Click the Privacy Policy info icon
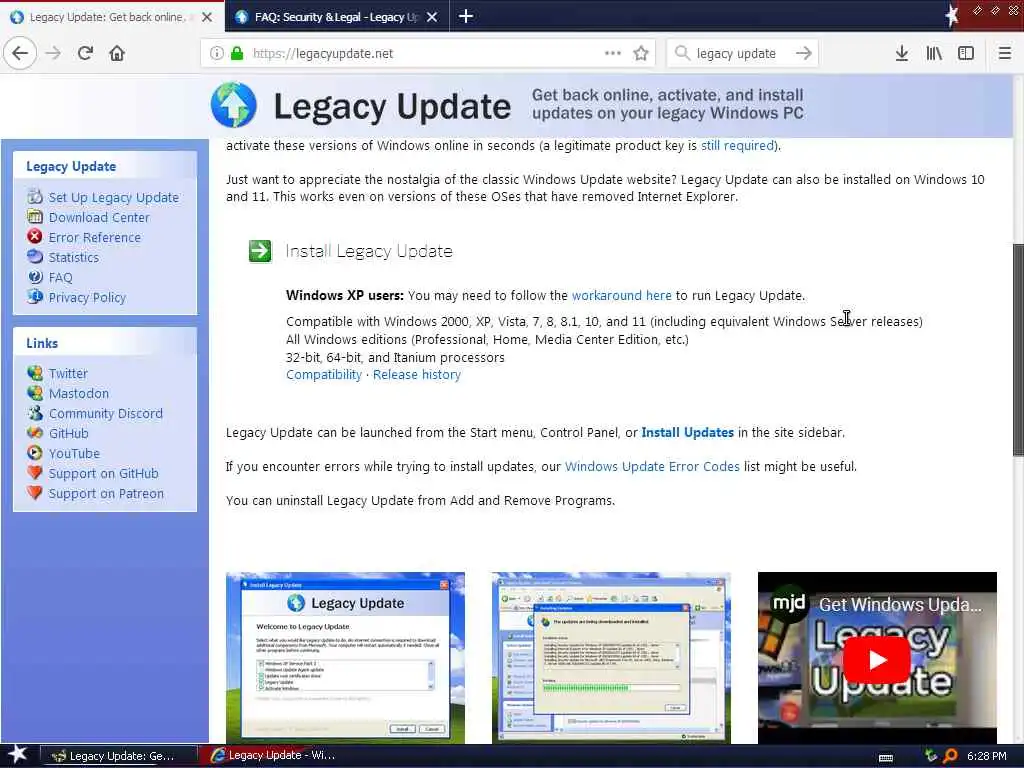Viewport: 1024px width, 768px height. pos(35,296)
